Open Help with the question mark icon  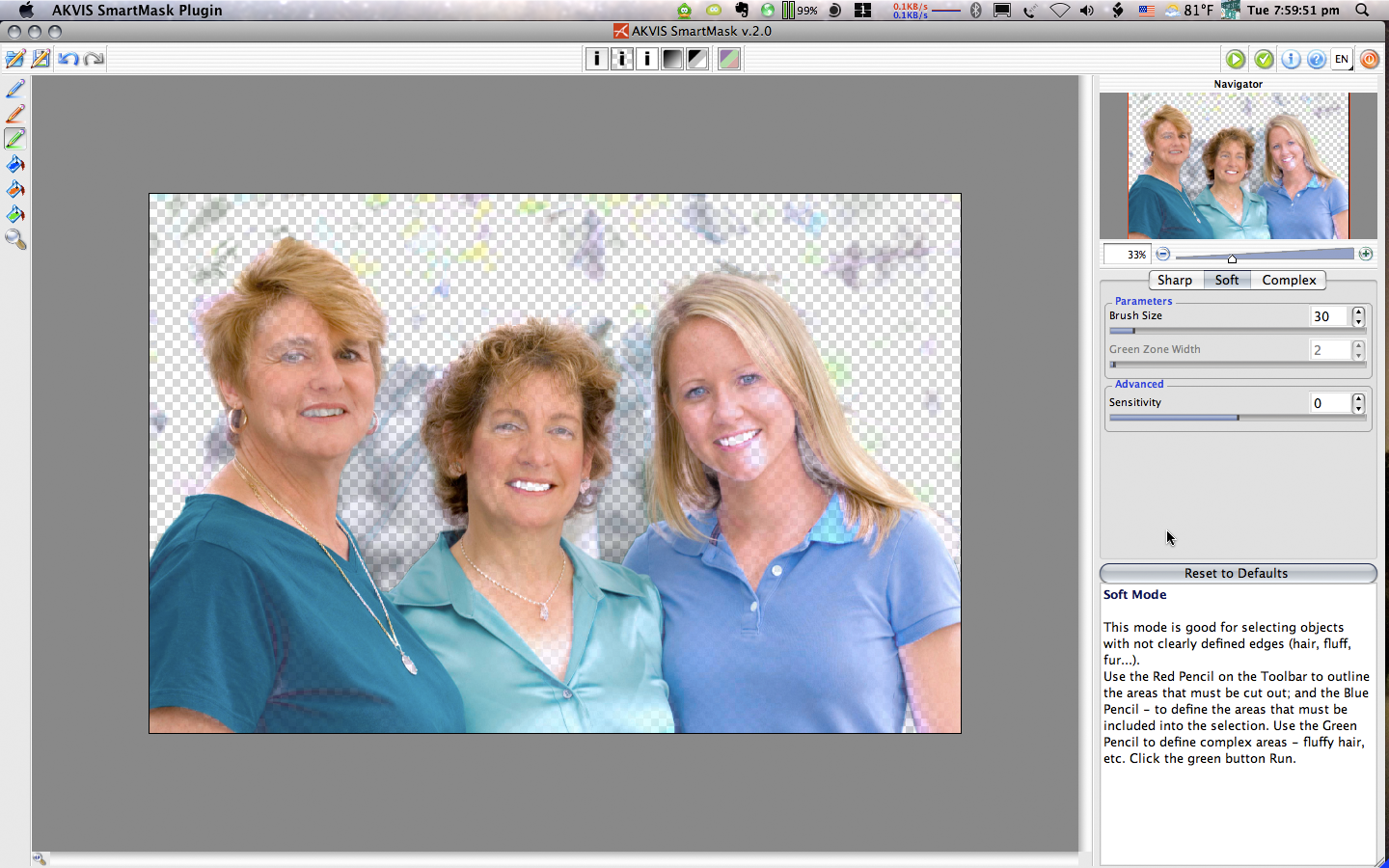[1316, 59]
